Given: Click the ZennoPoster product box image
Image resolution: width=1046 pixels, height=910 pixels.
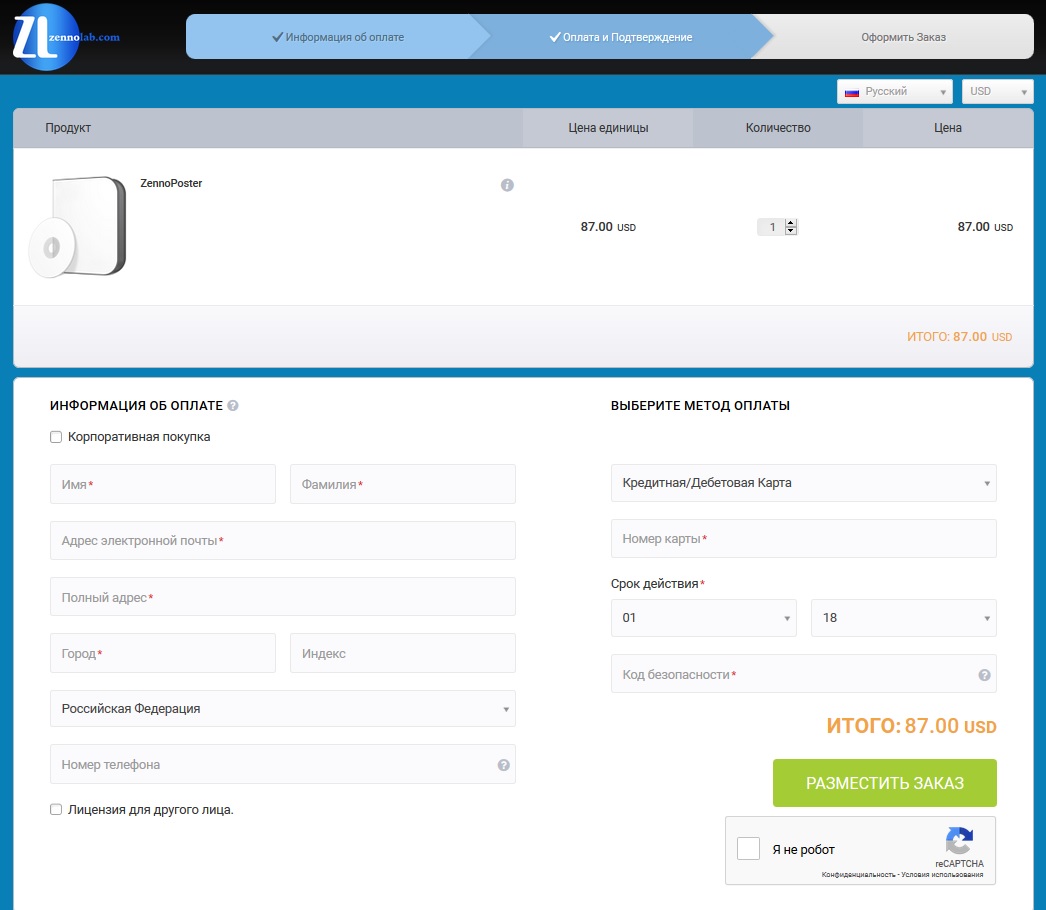Looking at the screenshot, I should click(x=77, y=227).
